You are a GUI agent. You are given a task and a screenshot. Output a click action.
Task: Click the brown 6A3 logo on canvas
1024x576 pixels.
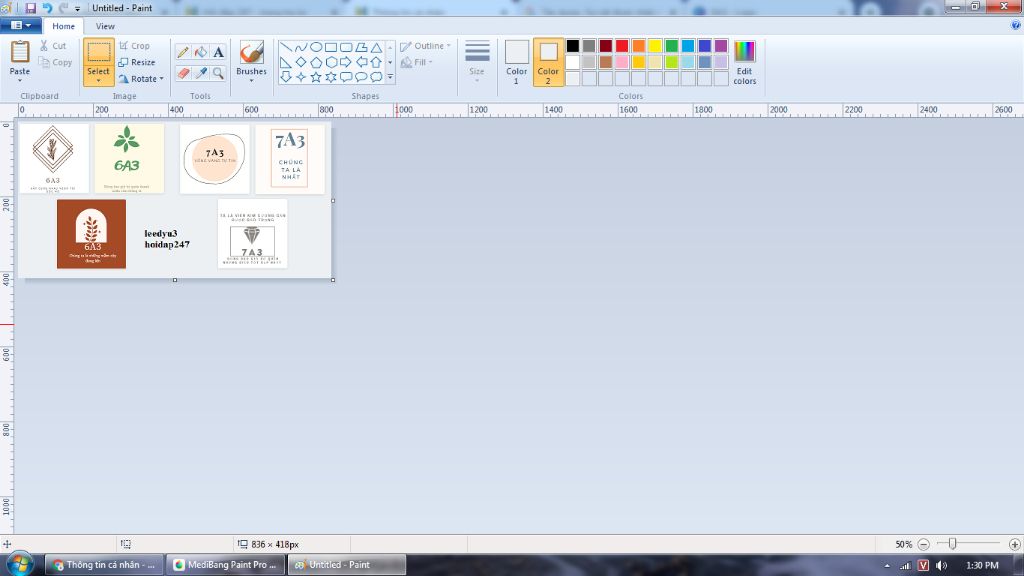tap(91, 234)
